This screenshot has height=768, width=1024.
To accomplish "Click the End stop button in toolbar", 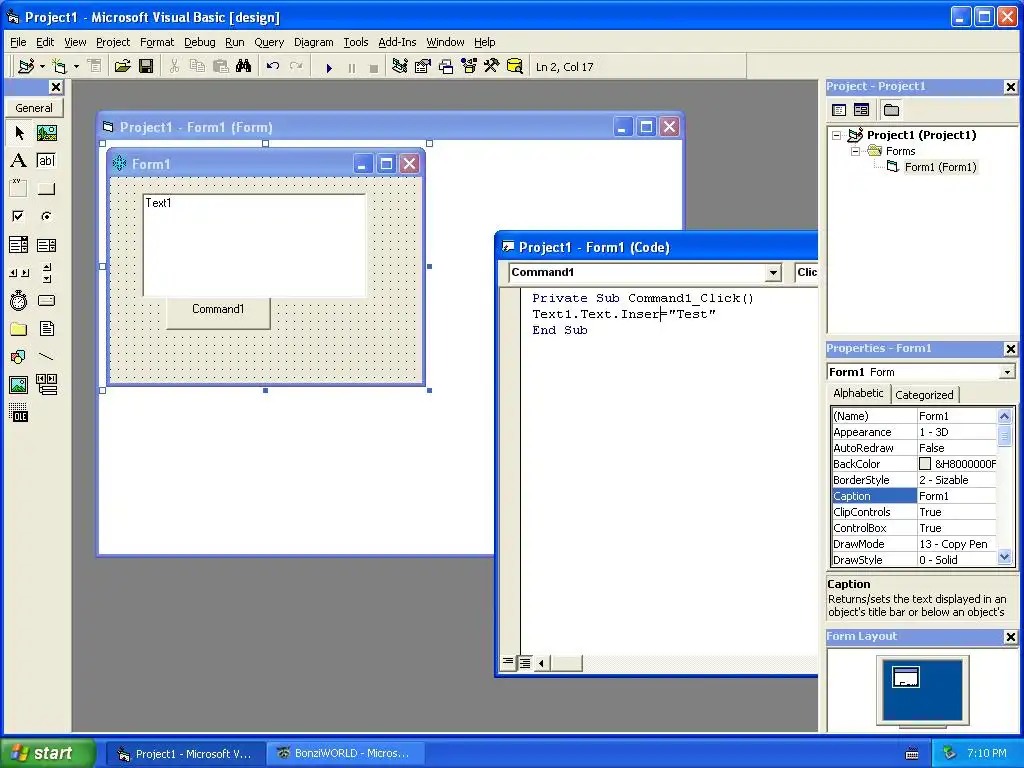I will (x=374, y=67).
